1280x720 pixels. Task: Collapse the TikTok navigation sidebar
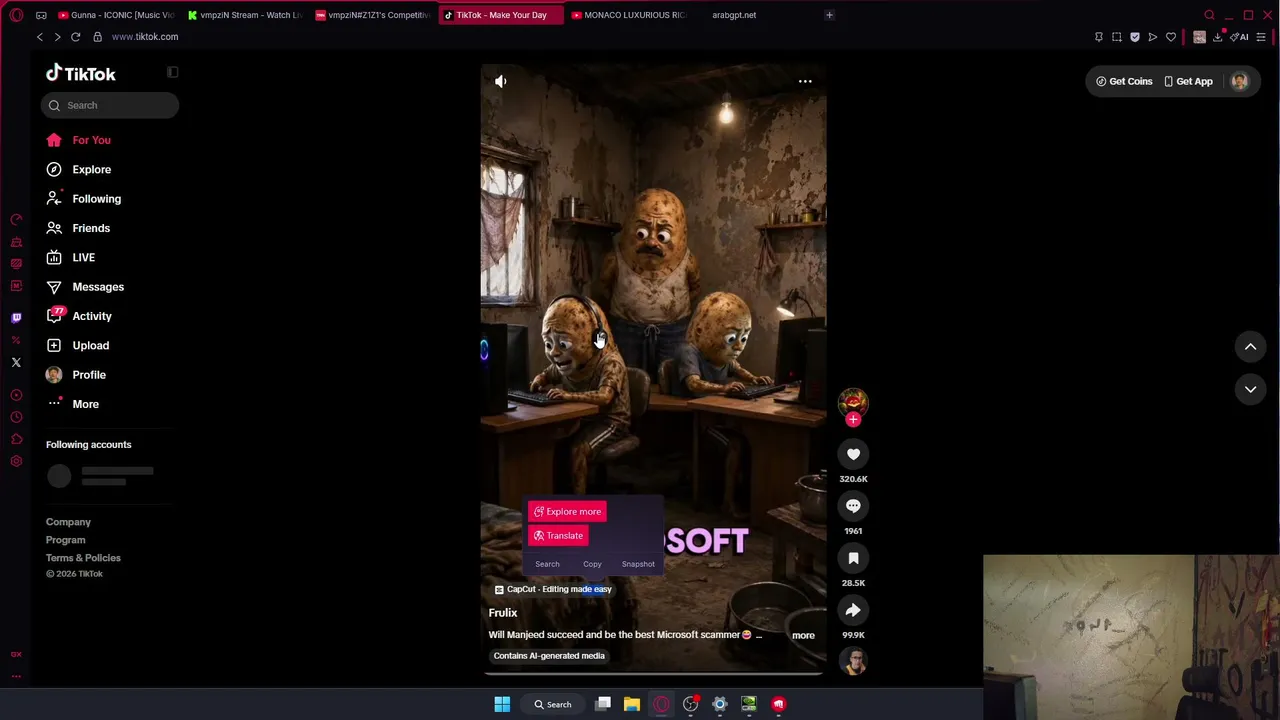pos(172,72)
